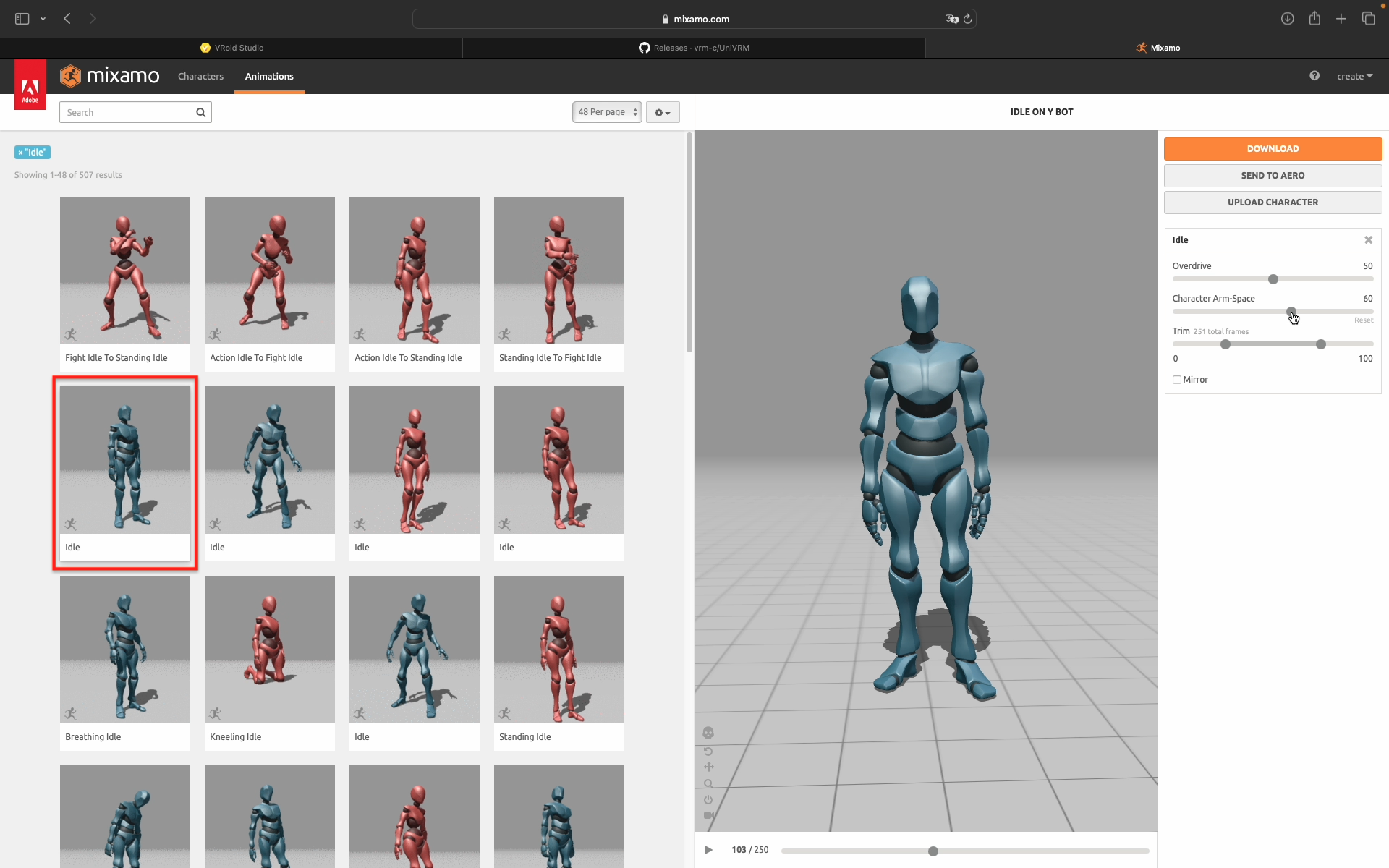1389x868 pixels.
Task: Click the Trim slider left handle
Action: click(1226, 344)
